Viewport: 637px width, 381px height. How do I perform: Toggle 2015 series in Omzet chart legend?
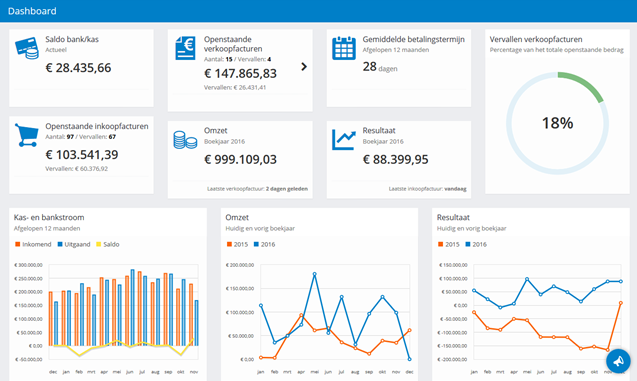click(237, 244)
